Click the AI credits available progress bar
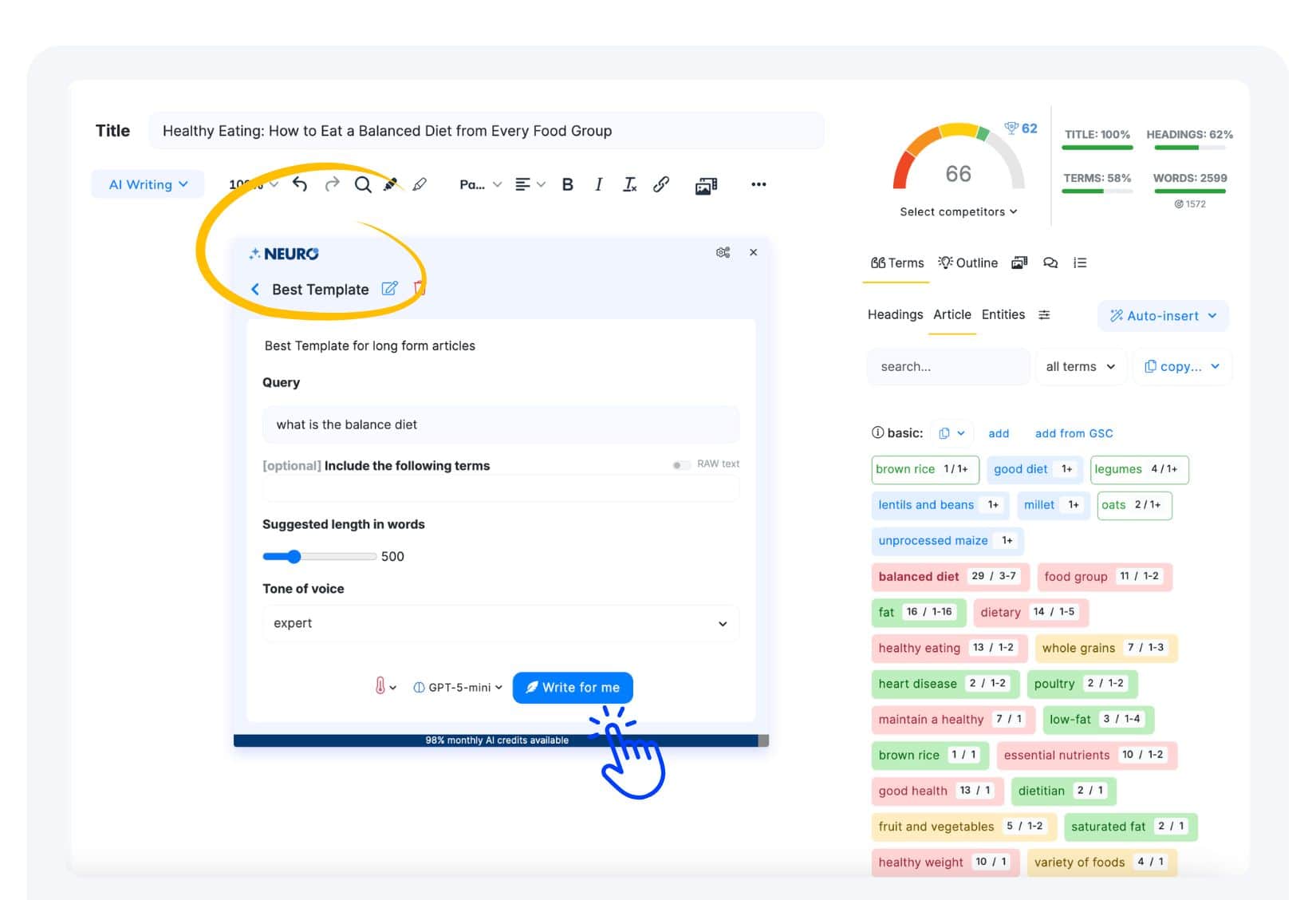The height and width of the screenshot is (900, 1316). (501, 740)
